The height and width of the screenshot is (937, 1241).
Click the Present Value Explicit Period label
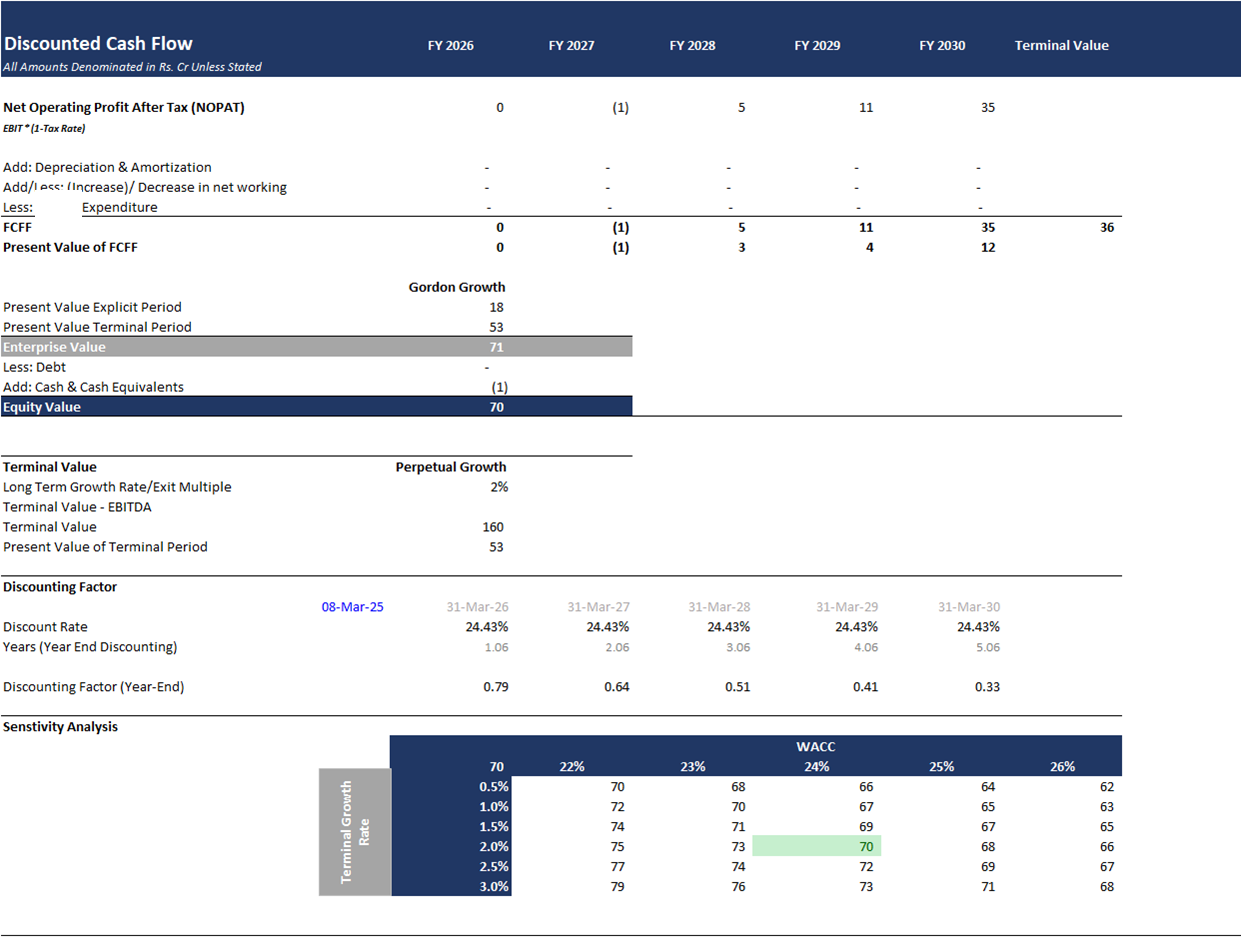pos(92,307)
